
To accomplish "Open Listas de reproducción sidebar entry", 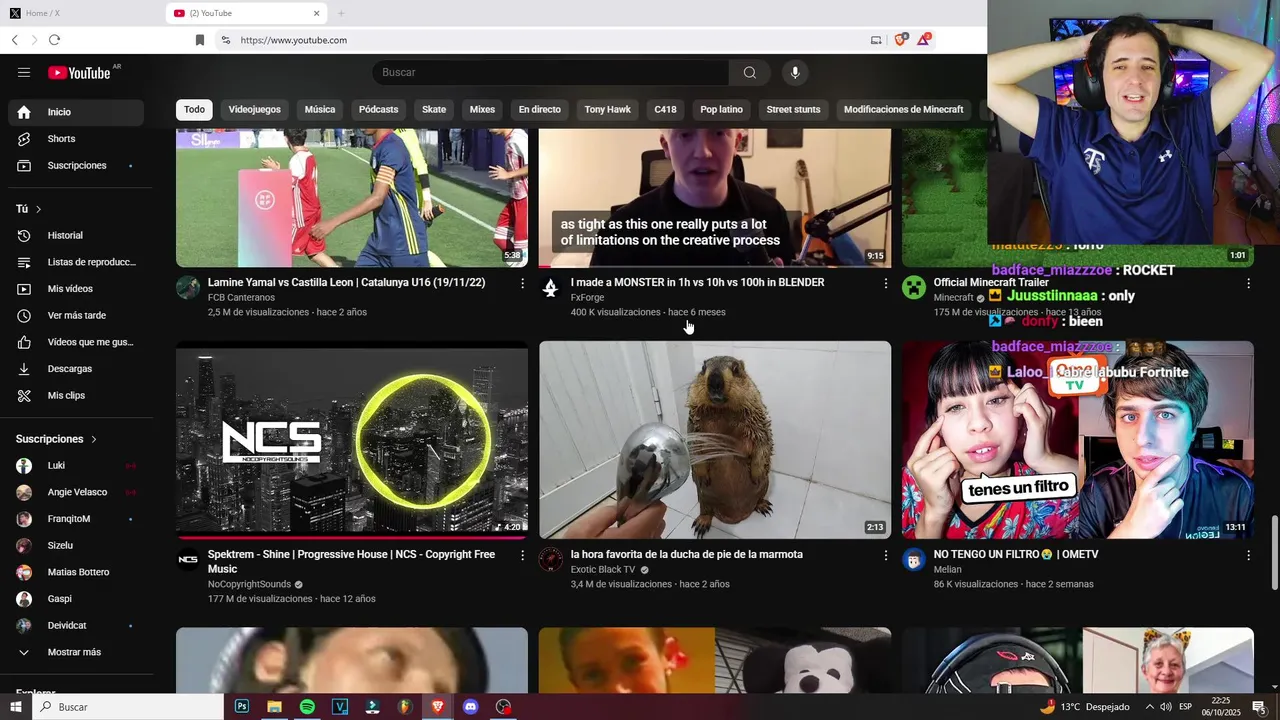I will (x=76, y=262).
